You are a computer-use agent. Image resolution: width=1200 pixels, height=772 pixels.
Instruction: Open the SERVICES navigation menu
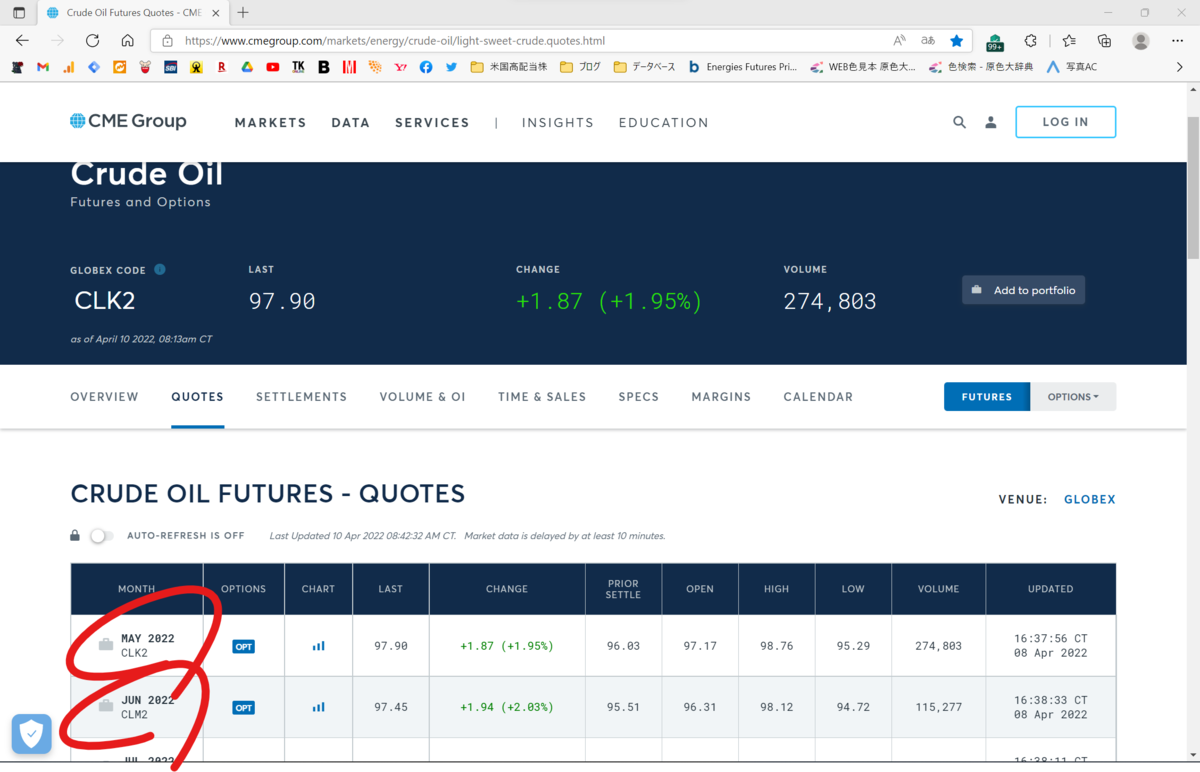[x=432, y=122]
